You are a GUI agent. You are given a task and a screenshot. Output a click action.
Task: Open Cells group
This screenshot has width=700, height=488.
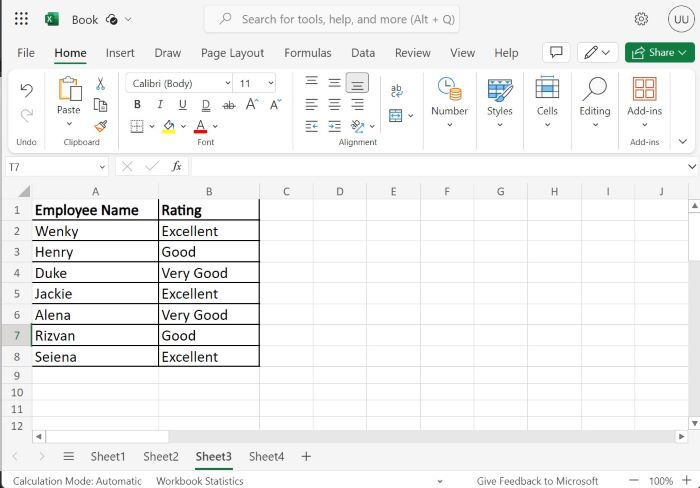[x=547, y=102]
